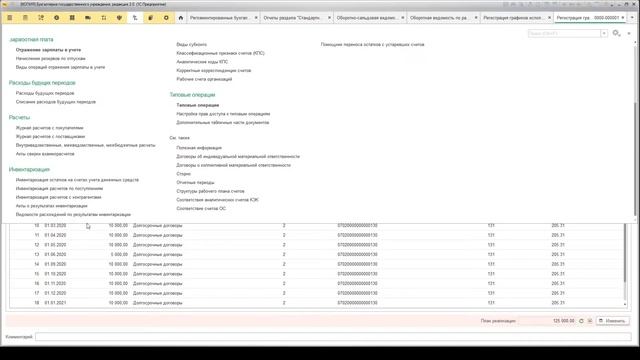Open 'Журнал расчетов с покупателями' link
Screen dimensions: 640x360
(49, 128)
